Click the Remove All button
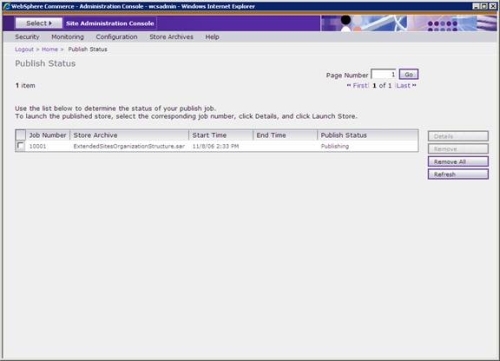This screenshot has width=500, height=361. coord(458,162)
